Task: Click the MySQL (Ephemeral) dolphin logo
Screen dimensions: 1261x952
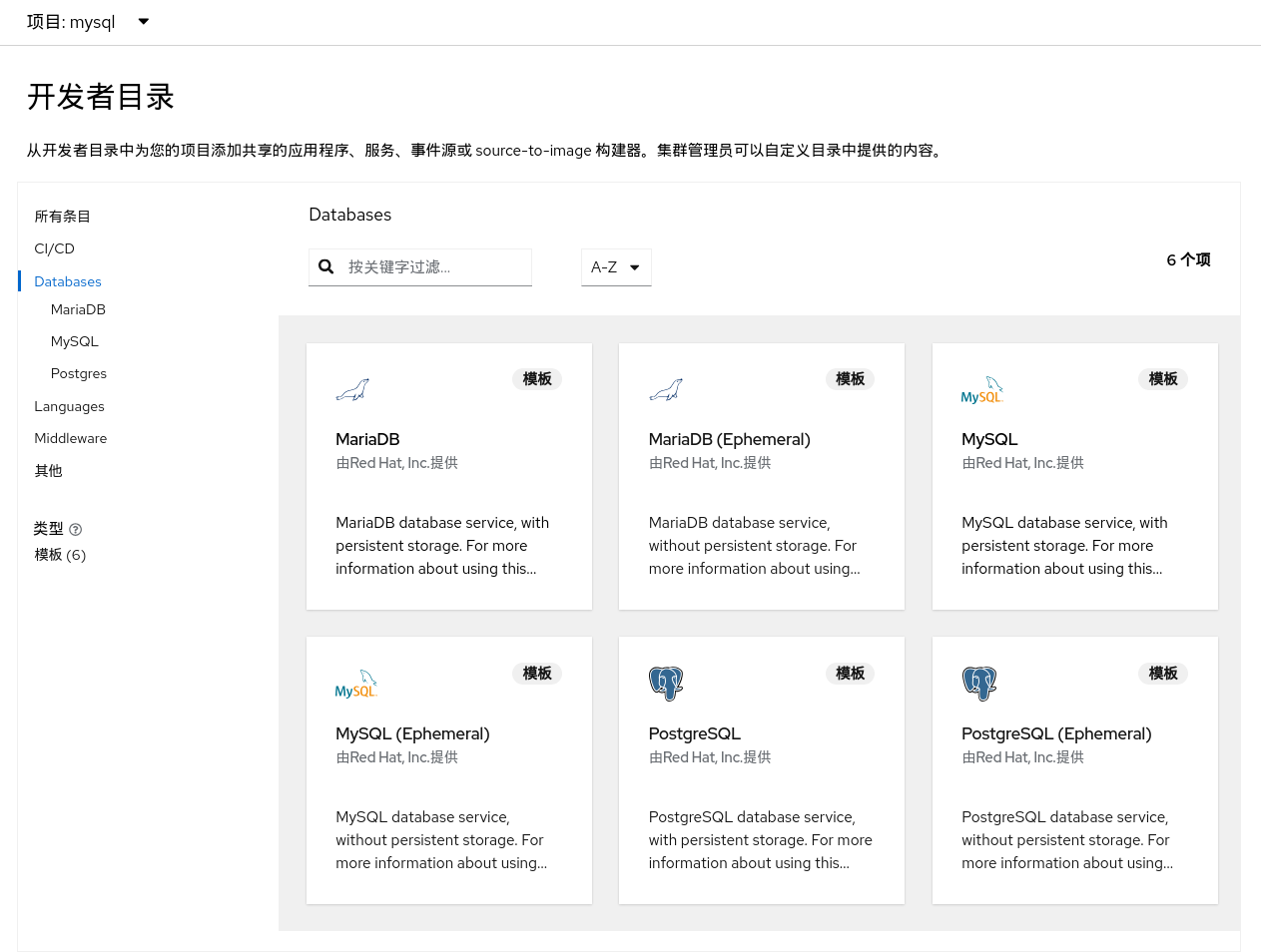Action: [355, 685]
